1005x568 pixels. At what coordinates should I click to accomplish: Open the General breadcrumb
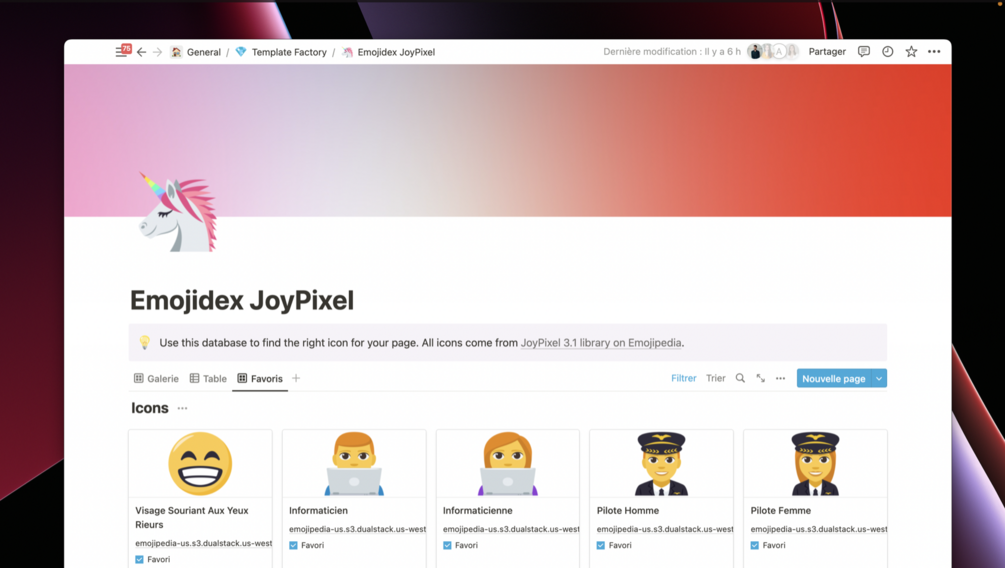coord(195,52)
